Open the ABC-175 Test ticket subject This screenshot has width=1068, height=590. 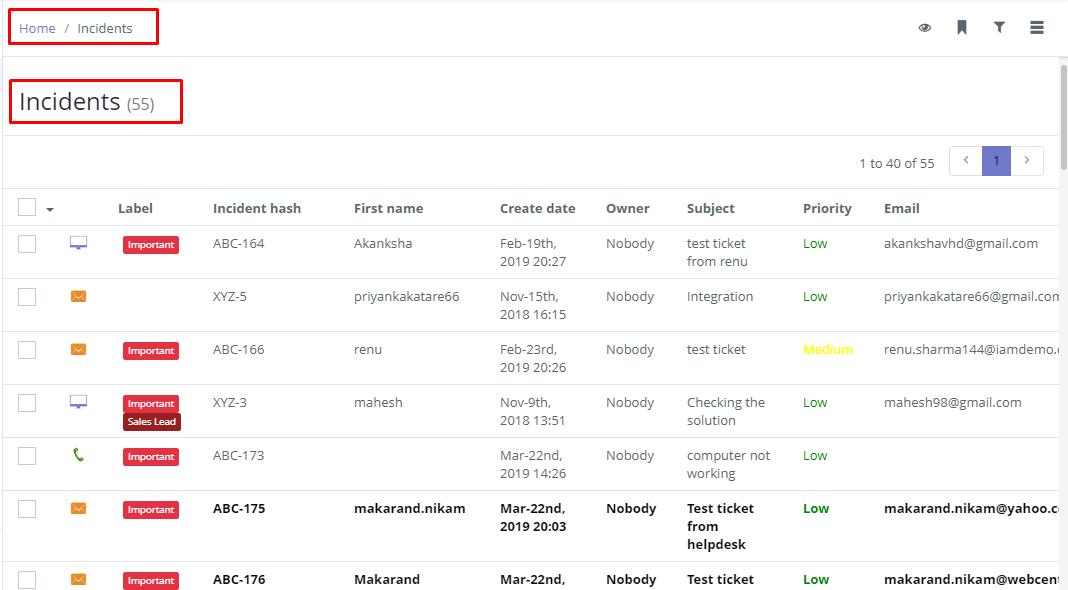pos(722,525)
